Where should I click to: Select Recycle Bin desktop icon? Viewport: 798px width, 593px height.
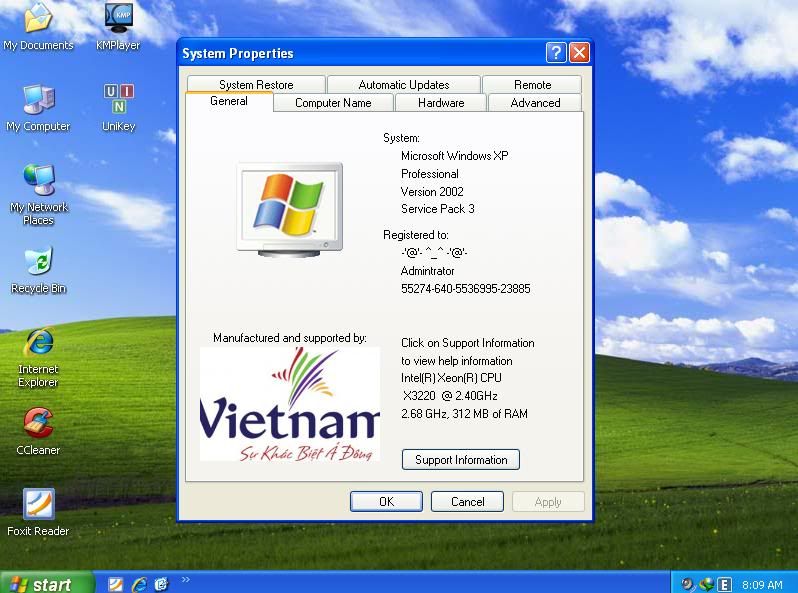coord(39,270)
